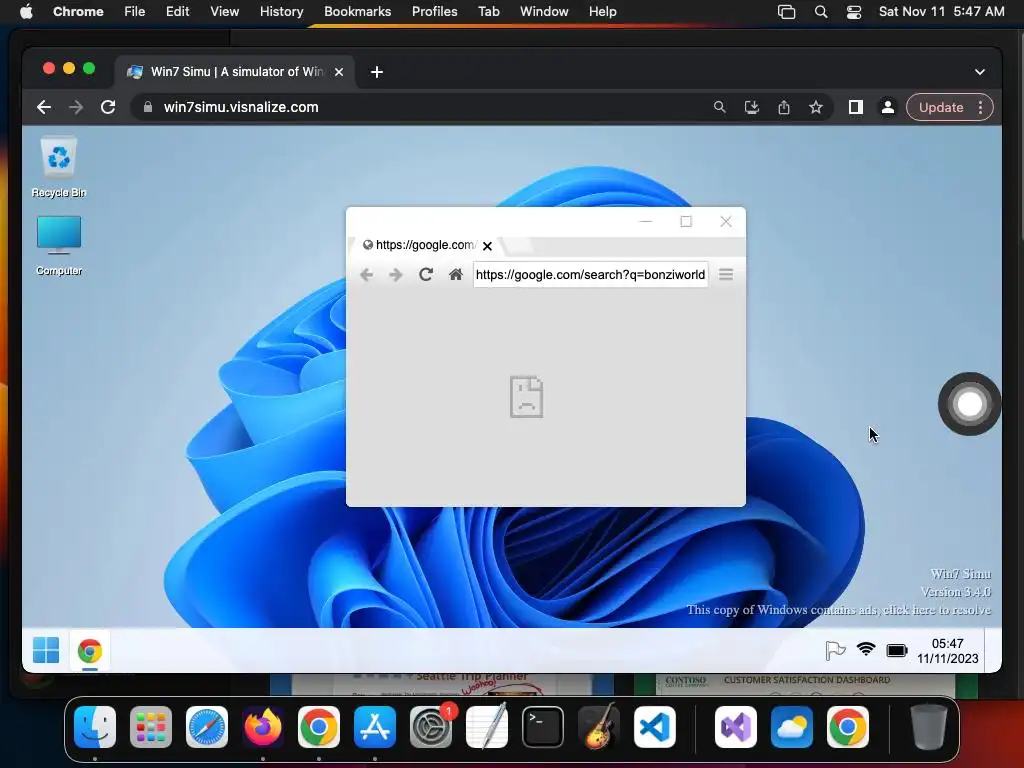
Task: Open GarageBand from the Dock
Action: coord(599,726)
